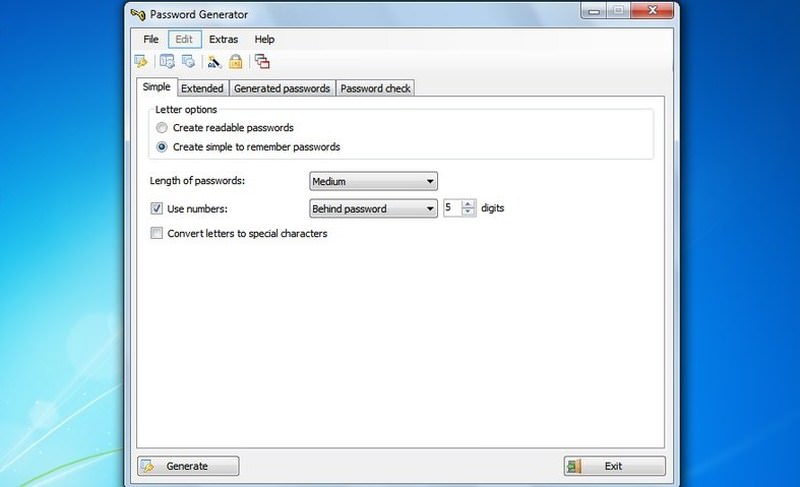
Task: Switch to the Extended tab
Action: click(203, 88)
